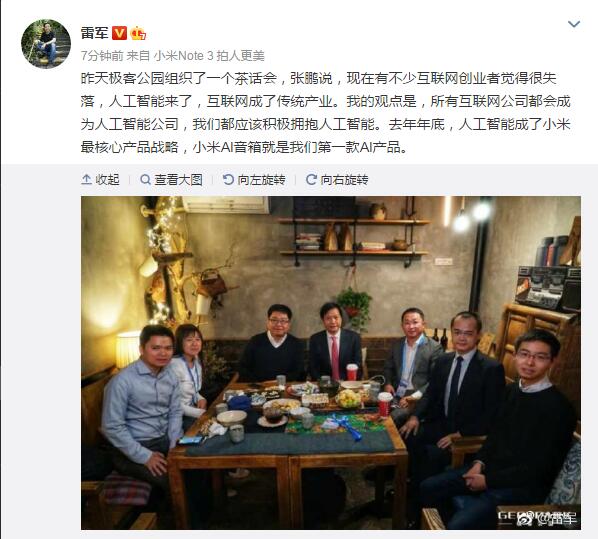Collapse the image via 收起 label
Viewport: 598px width, 539px height.
[x=107, y=180]
